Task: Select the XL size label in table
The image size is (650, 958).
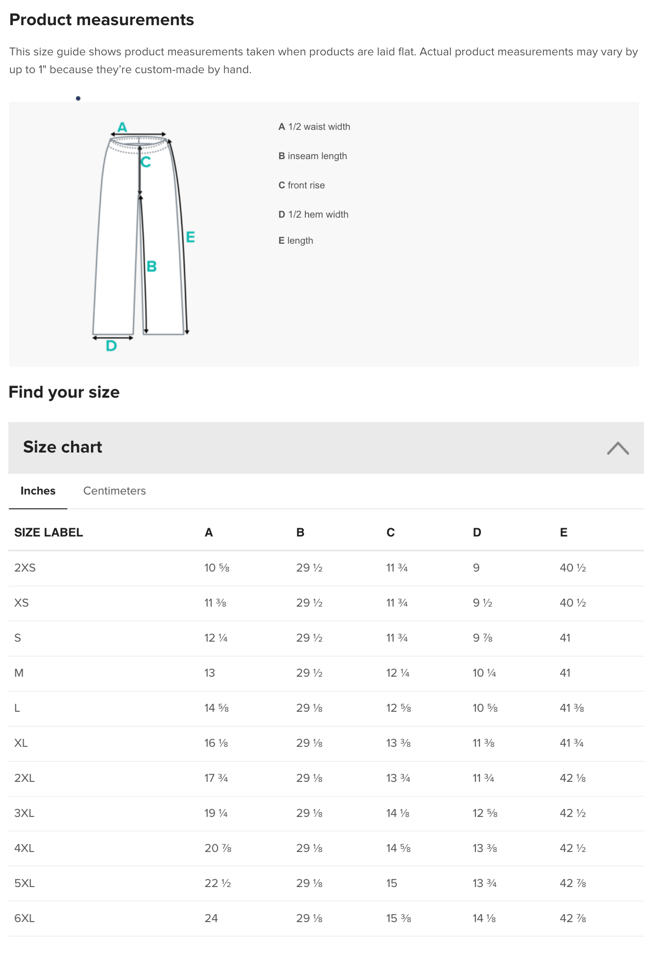Action: click(21, 743)
